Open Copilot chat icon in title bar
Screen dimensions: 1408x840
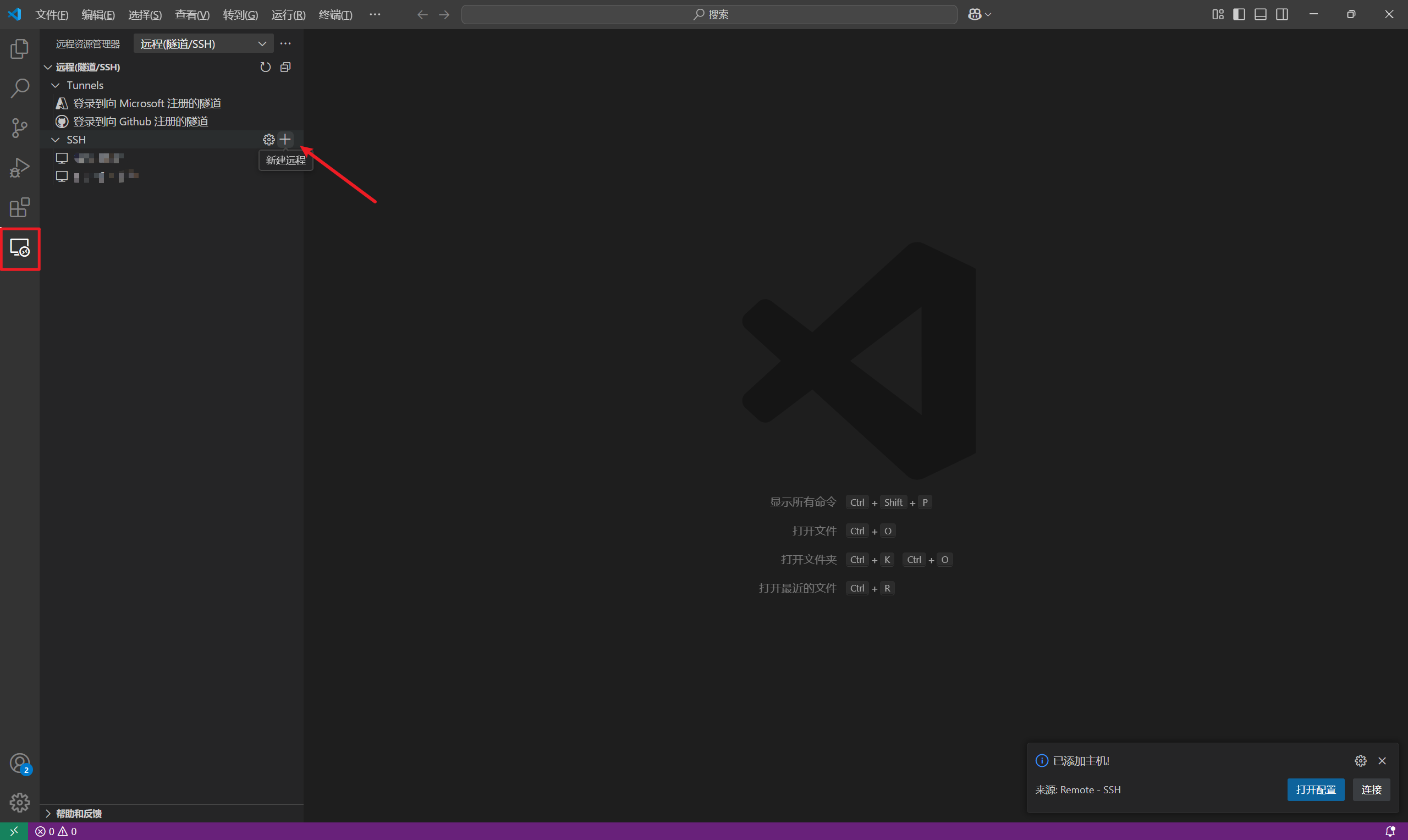[x=975, y=14]
